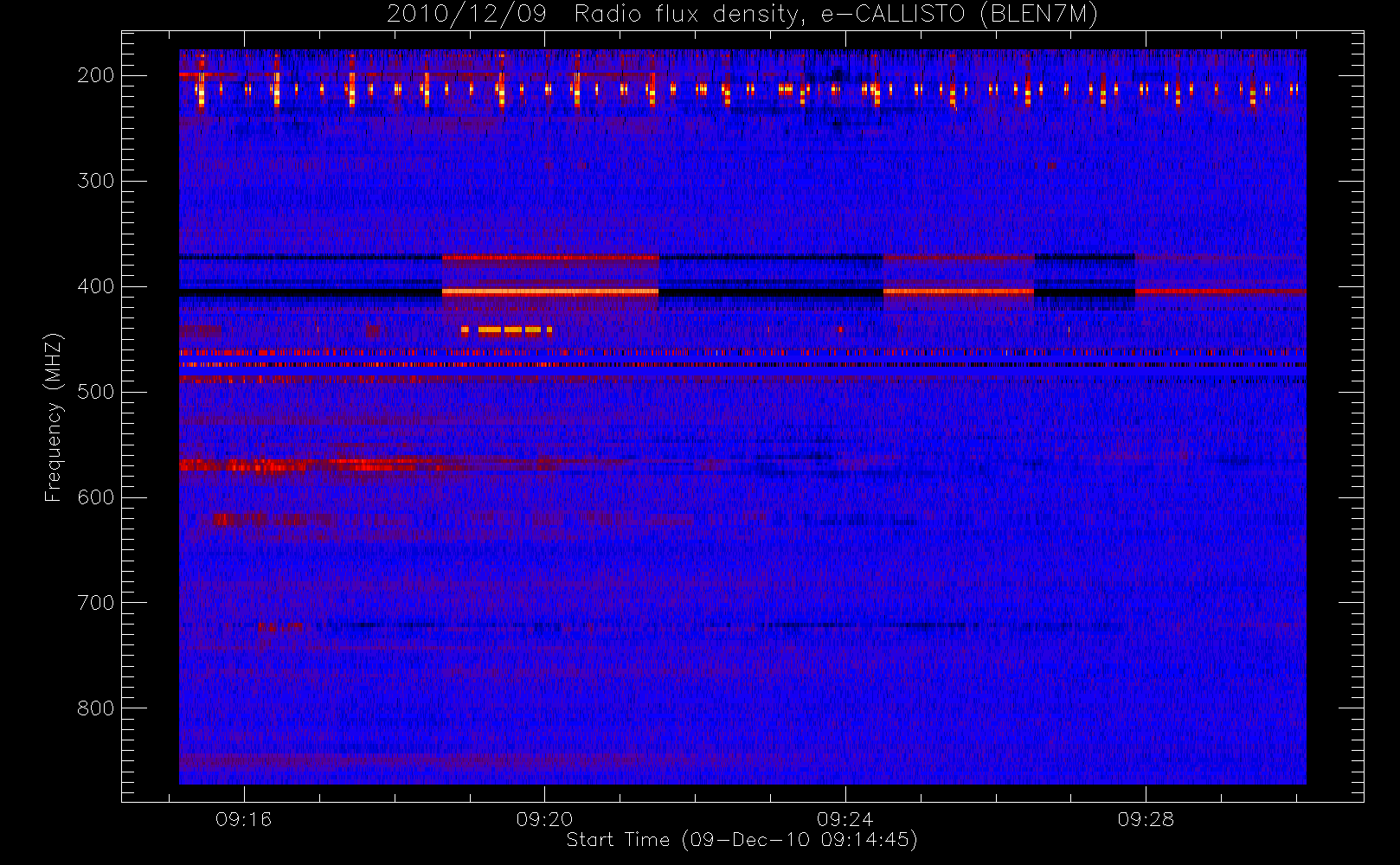Click the 09:16 time tick label
Screen dimensions: 1400x865
(x=244, y=819)
